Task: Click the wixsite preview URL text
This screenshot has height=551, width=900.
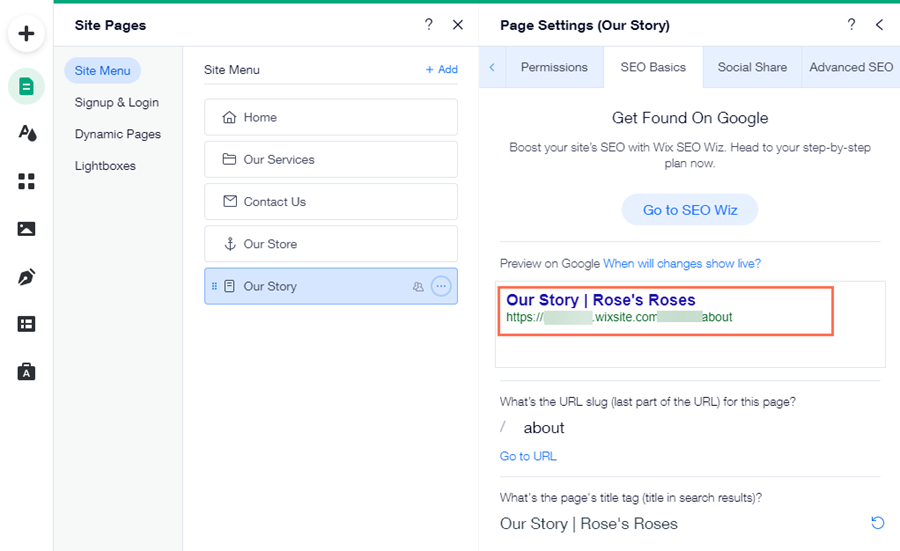Action: point(619,317)
